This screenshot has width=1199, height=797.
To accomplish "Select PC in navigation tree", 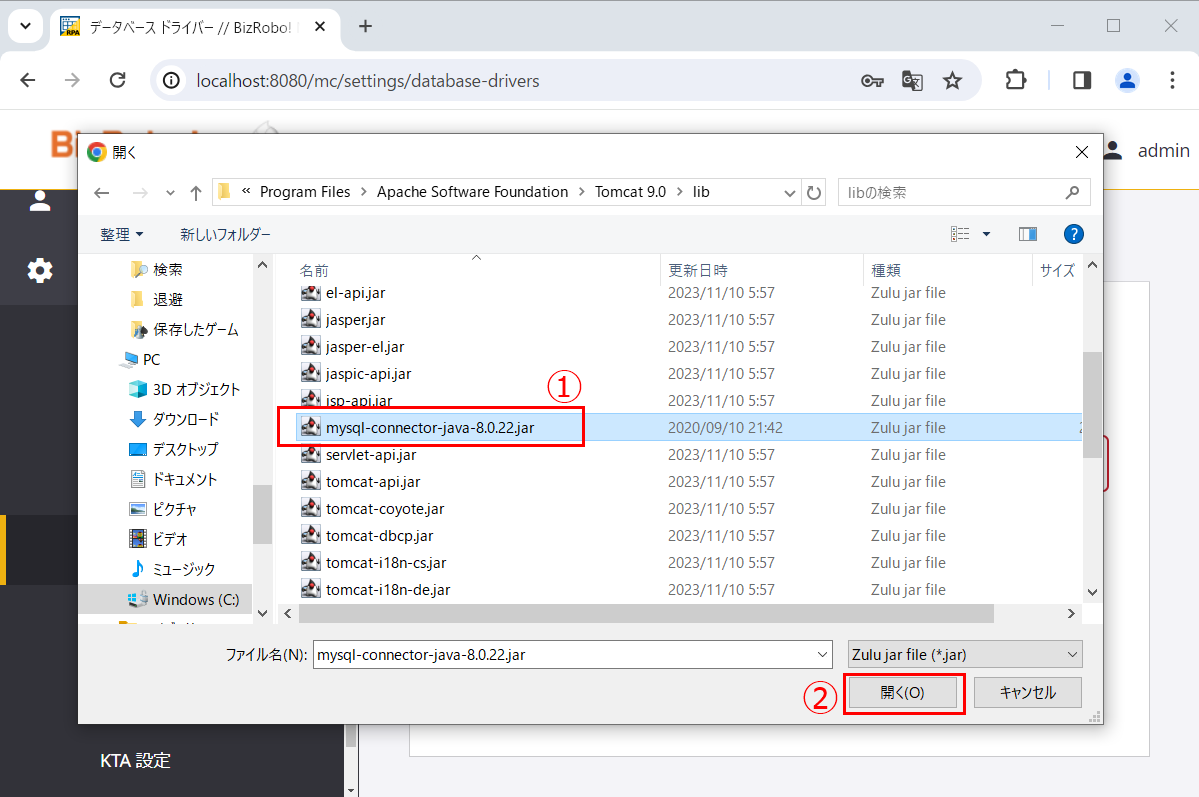I will (x=151, y=359).
